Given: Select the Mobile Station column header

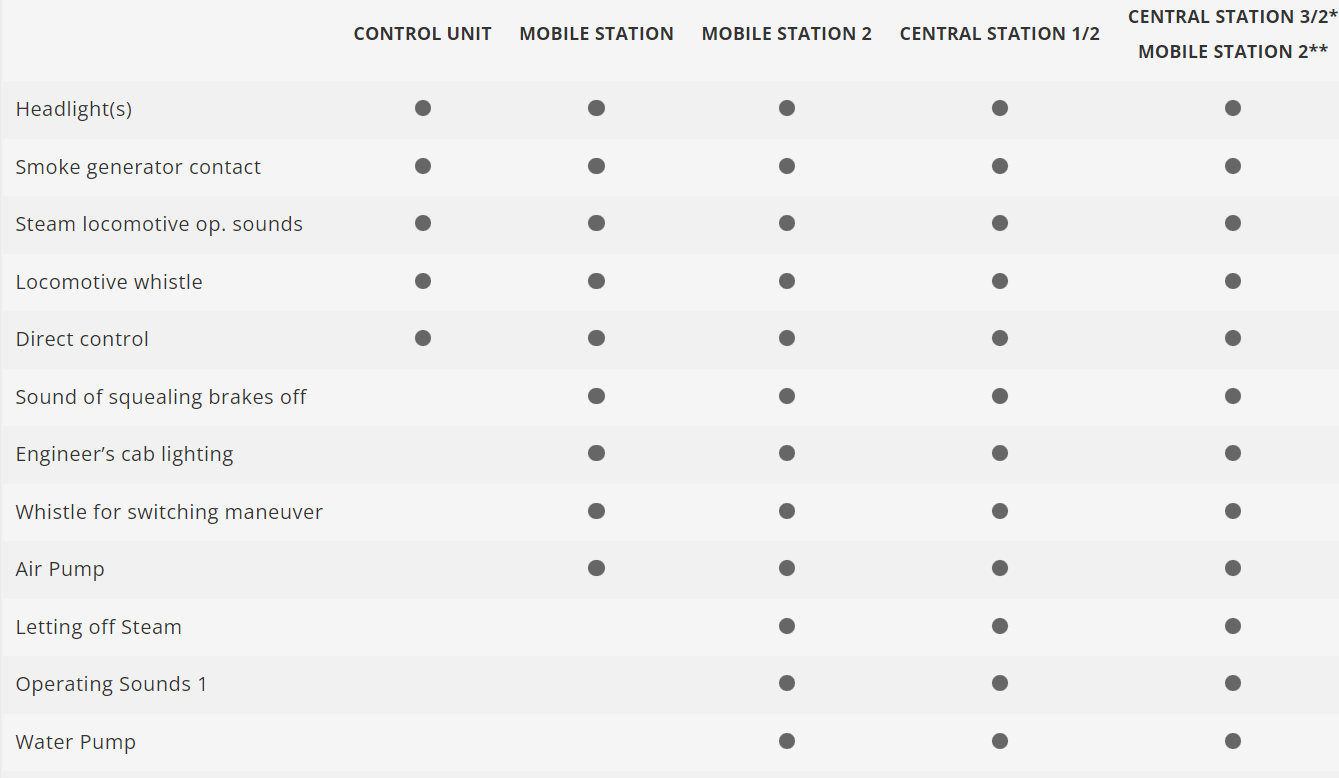Looking at the screenshot, I should [x=596, y=34].
